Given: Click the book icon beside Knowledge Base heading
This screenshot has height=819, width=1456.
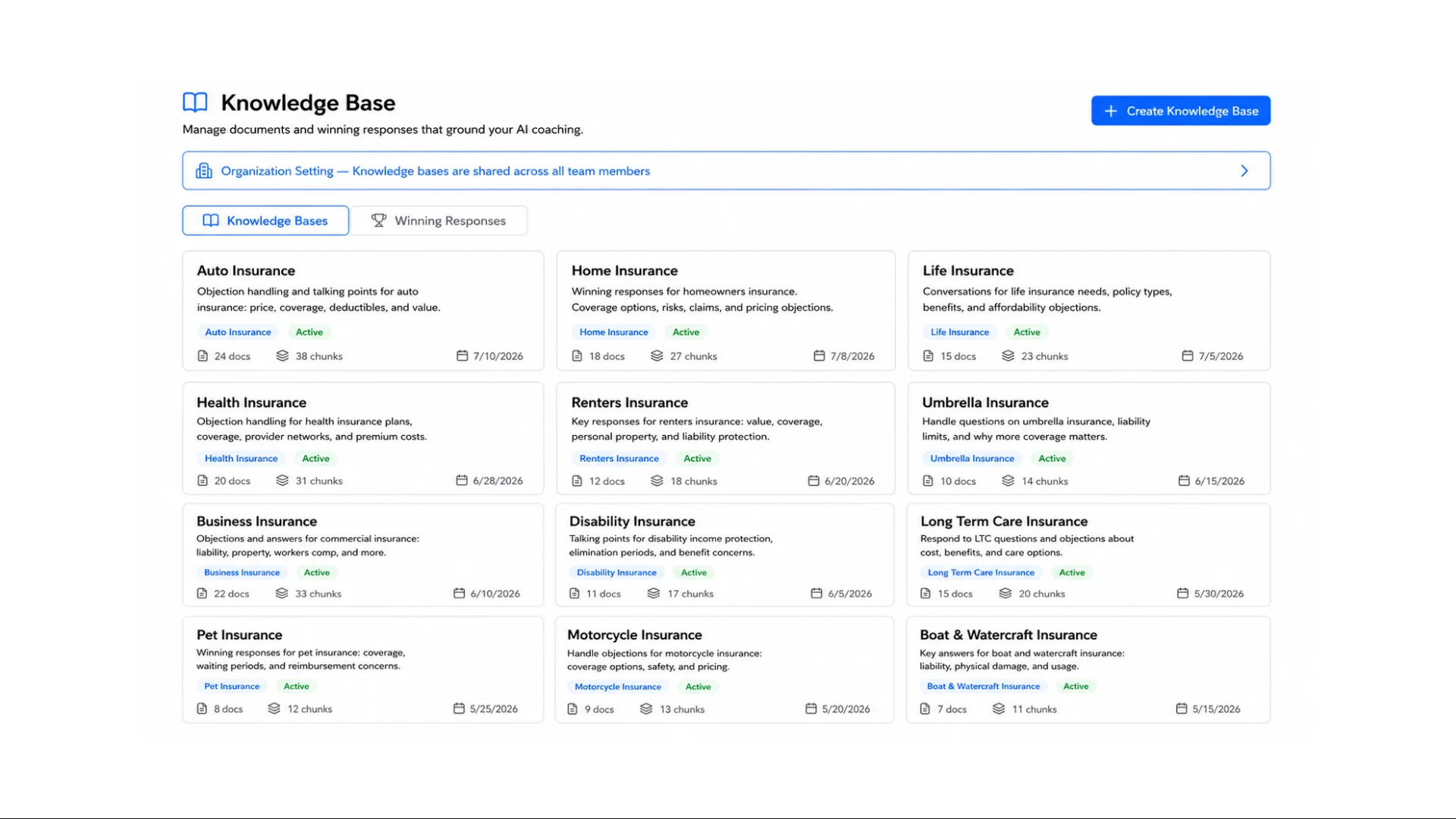Looking at the screenshot, I should pos(195,102).
